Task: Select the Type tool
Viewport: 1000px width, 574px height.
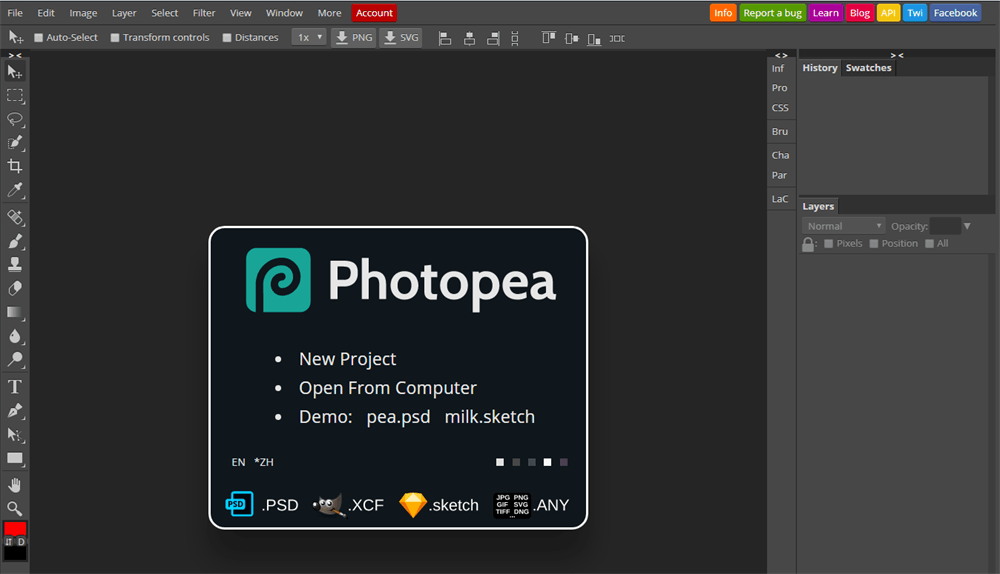Action: [x=15, y=386]
